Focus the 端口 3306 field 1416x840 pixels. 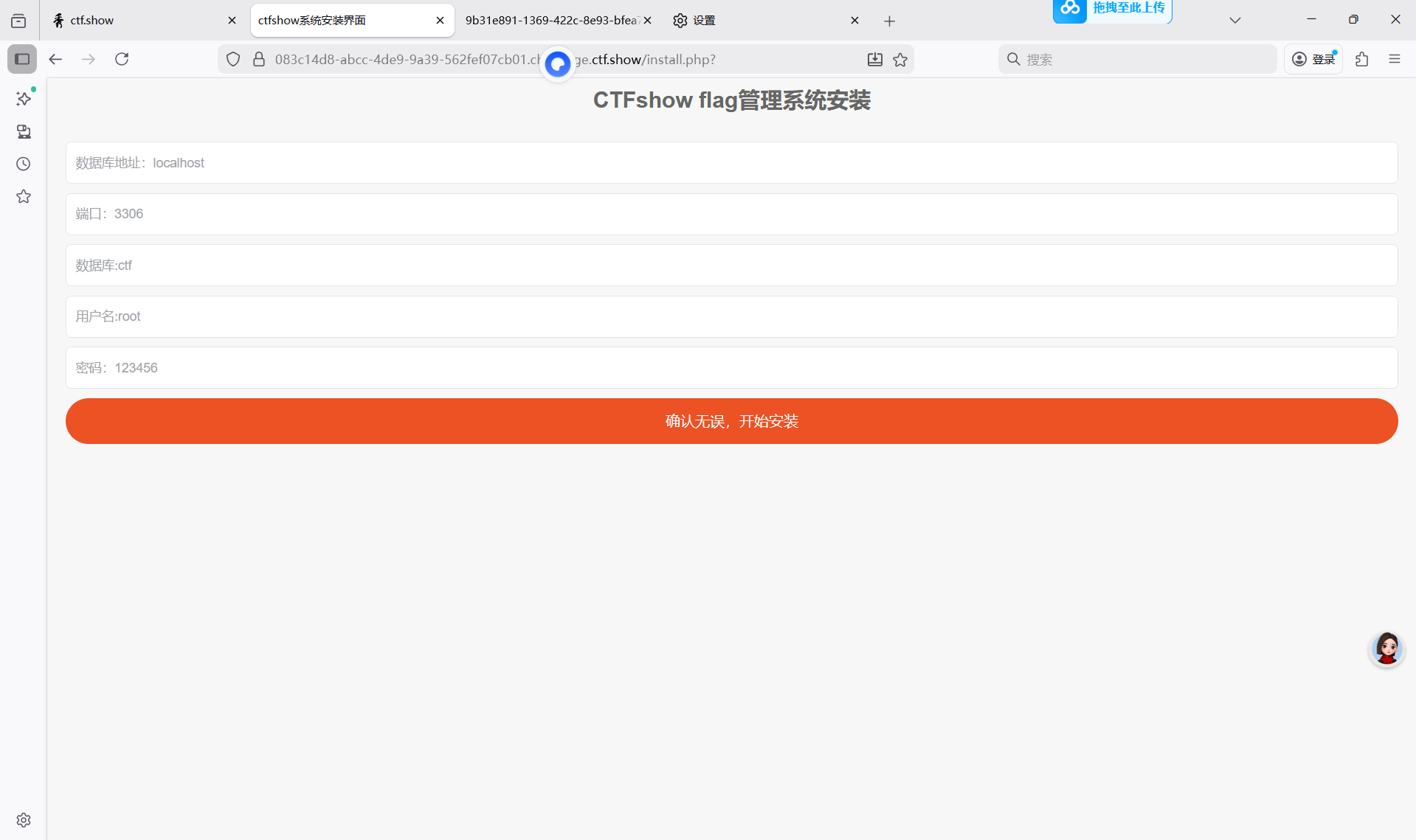[731, 214]
